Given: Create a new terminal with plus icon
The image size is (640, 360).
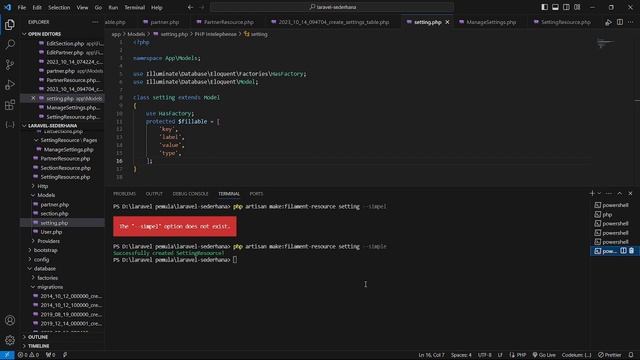Looking at the screenshot, I should click(592, 193).
